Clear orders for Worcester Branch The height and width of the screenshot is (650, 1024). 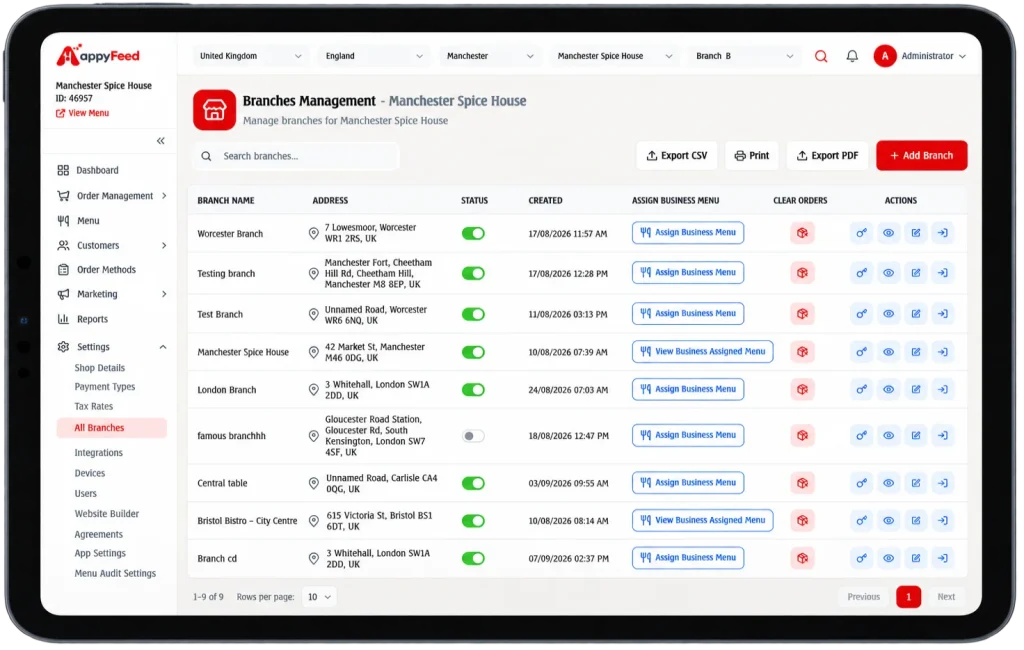click(x=802, y=233)
